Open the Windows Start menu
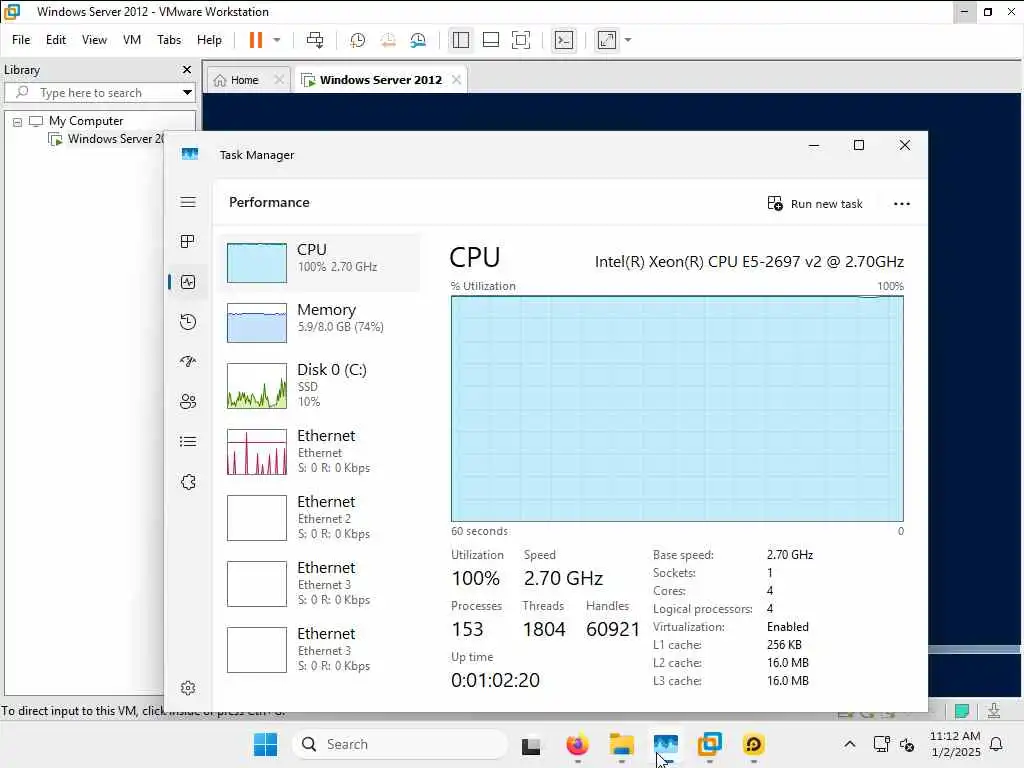Screen dimensions: 1024x768 265,744
